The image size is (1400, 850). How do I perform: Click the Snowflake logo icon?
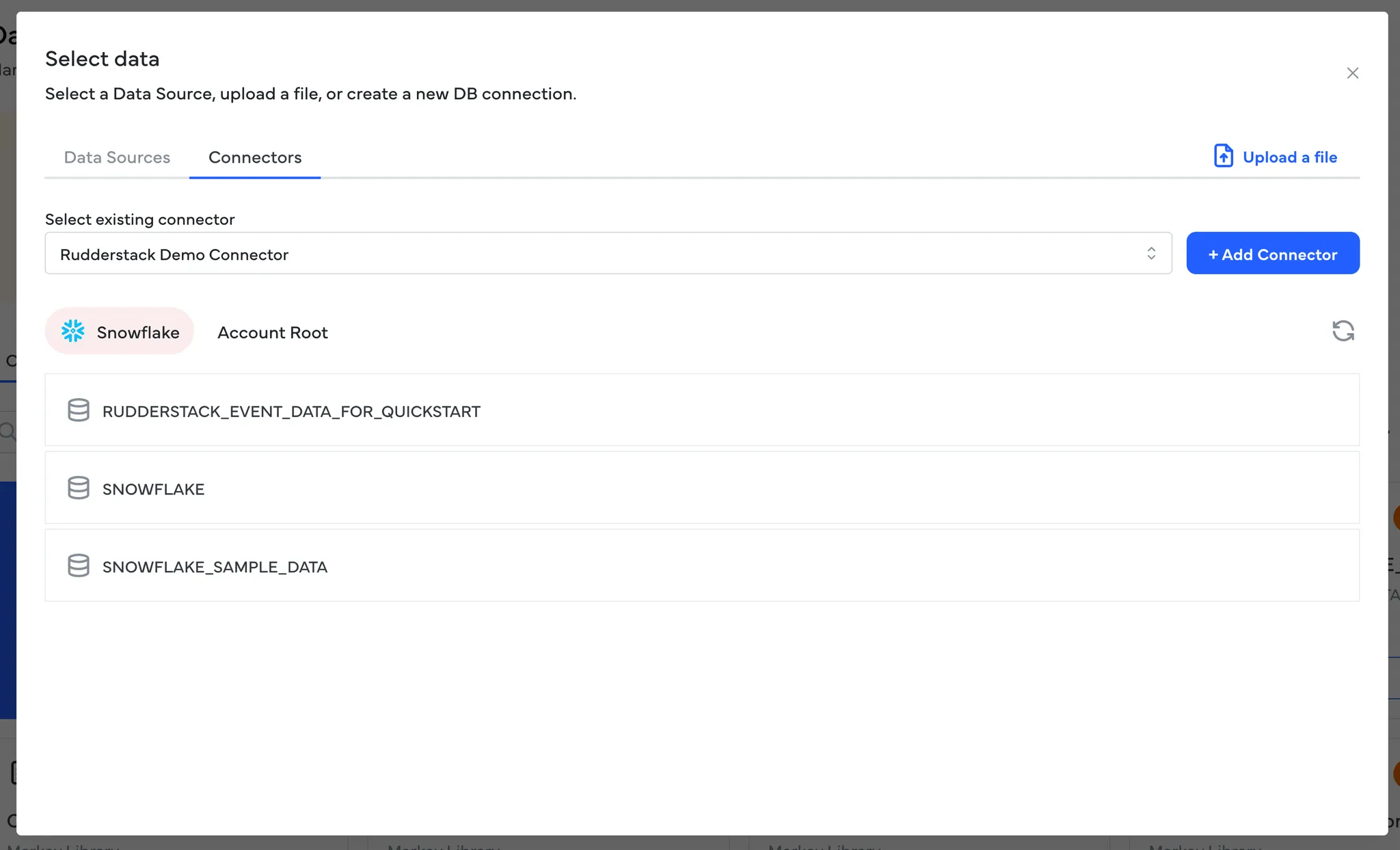(x=73, y=332)
